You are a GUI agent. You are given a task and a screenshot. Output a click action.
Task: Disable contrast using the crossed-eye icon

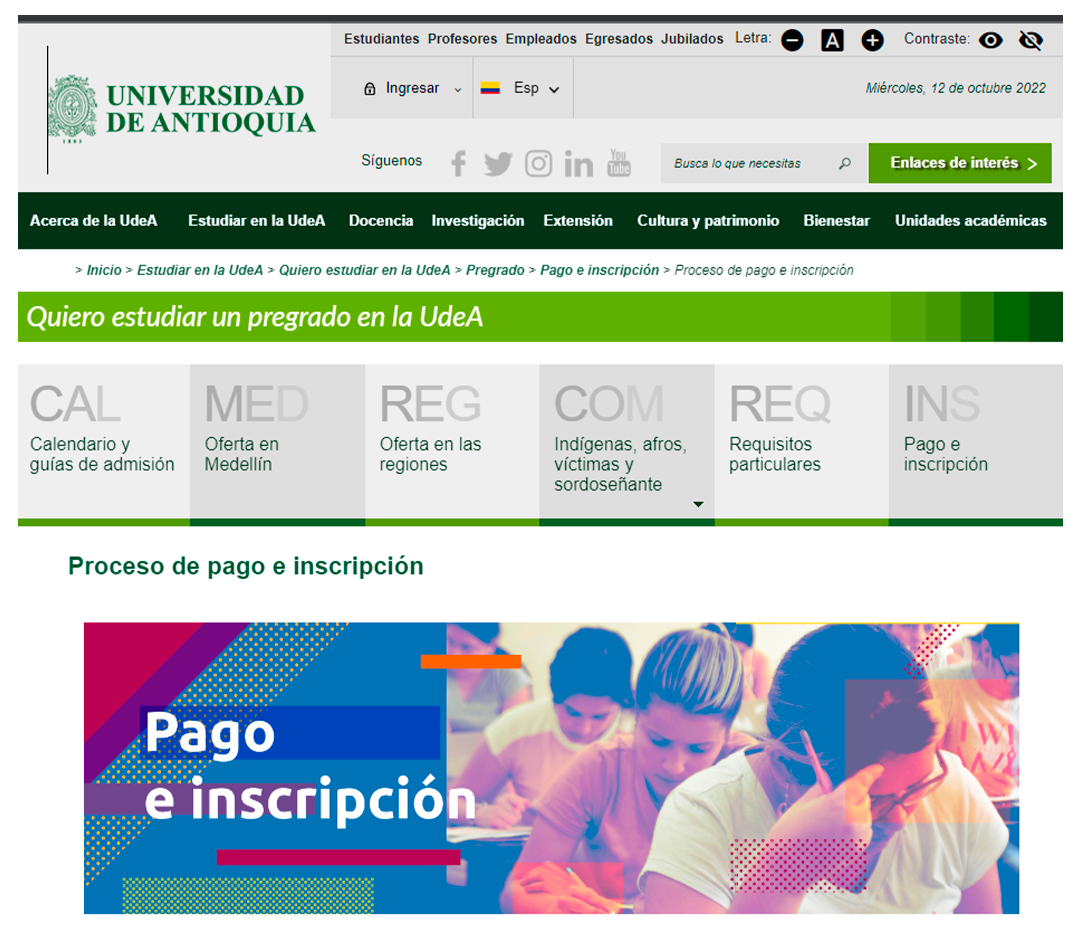pyautogui.click(x=1031, y=40)
